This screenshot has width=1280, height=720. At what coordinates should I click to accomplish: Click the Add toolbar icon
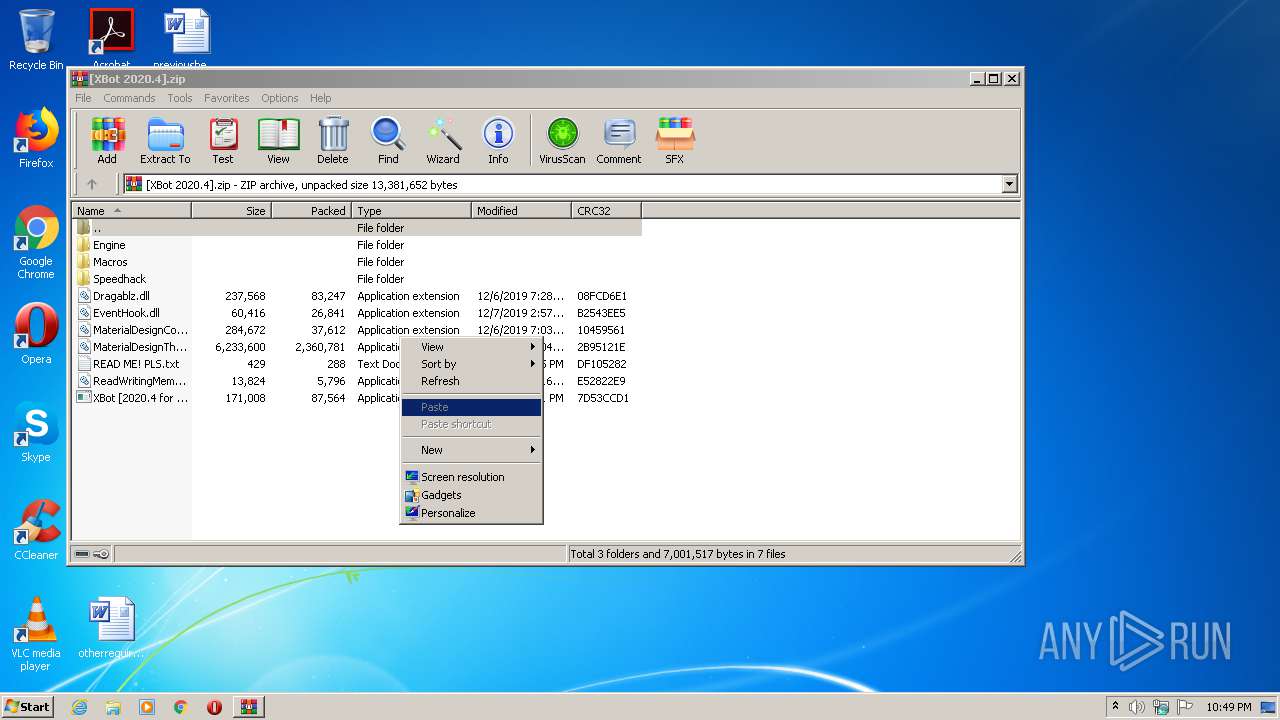pyautogui.click(x=107, y=140)
